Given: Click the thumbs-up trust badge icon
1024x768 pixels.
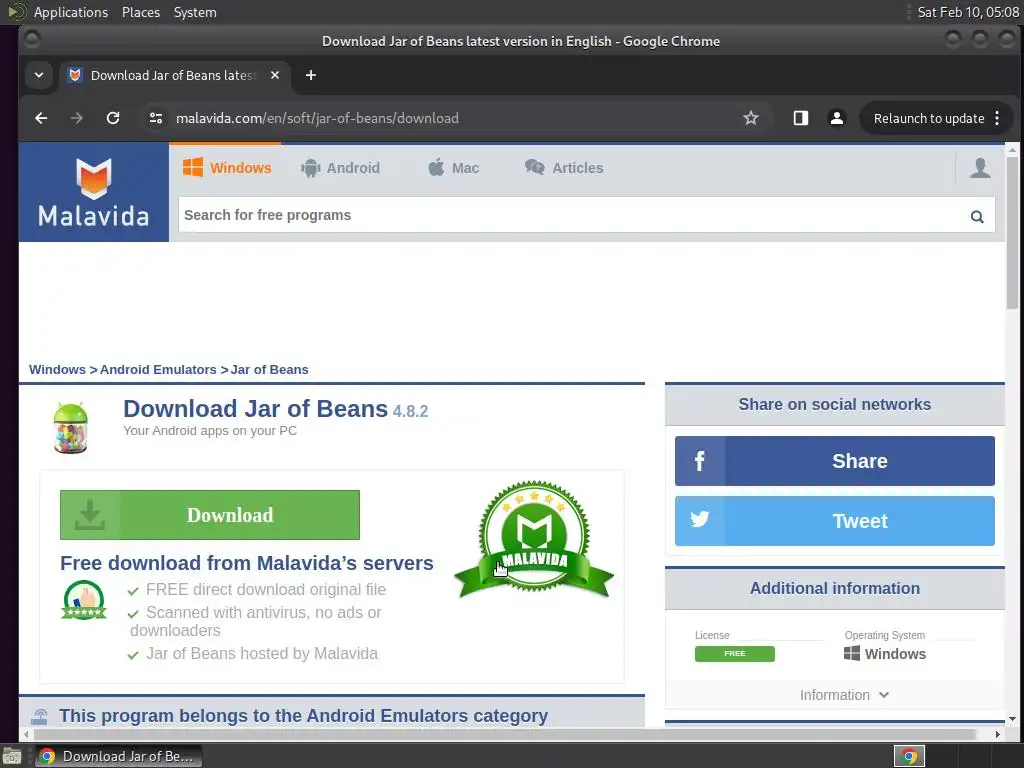Looking at the screenshot, I should tap(84, 599).
